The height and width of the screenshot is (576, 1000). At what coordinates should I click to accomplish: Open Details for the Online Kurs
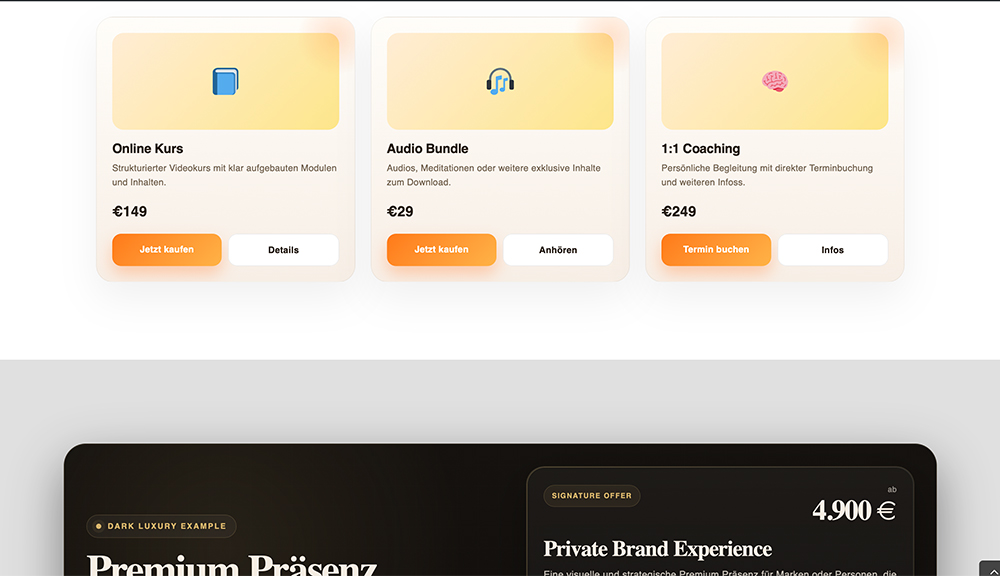(x=283, y=250)
